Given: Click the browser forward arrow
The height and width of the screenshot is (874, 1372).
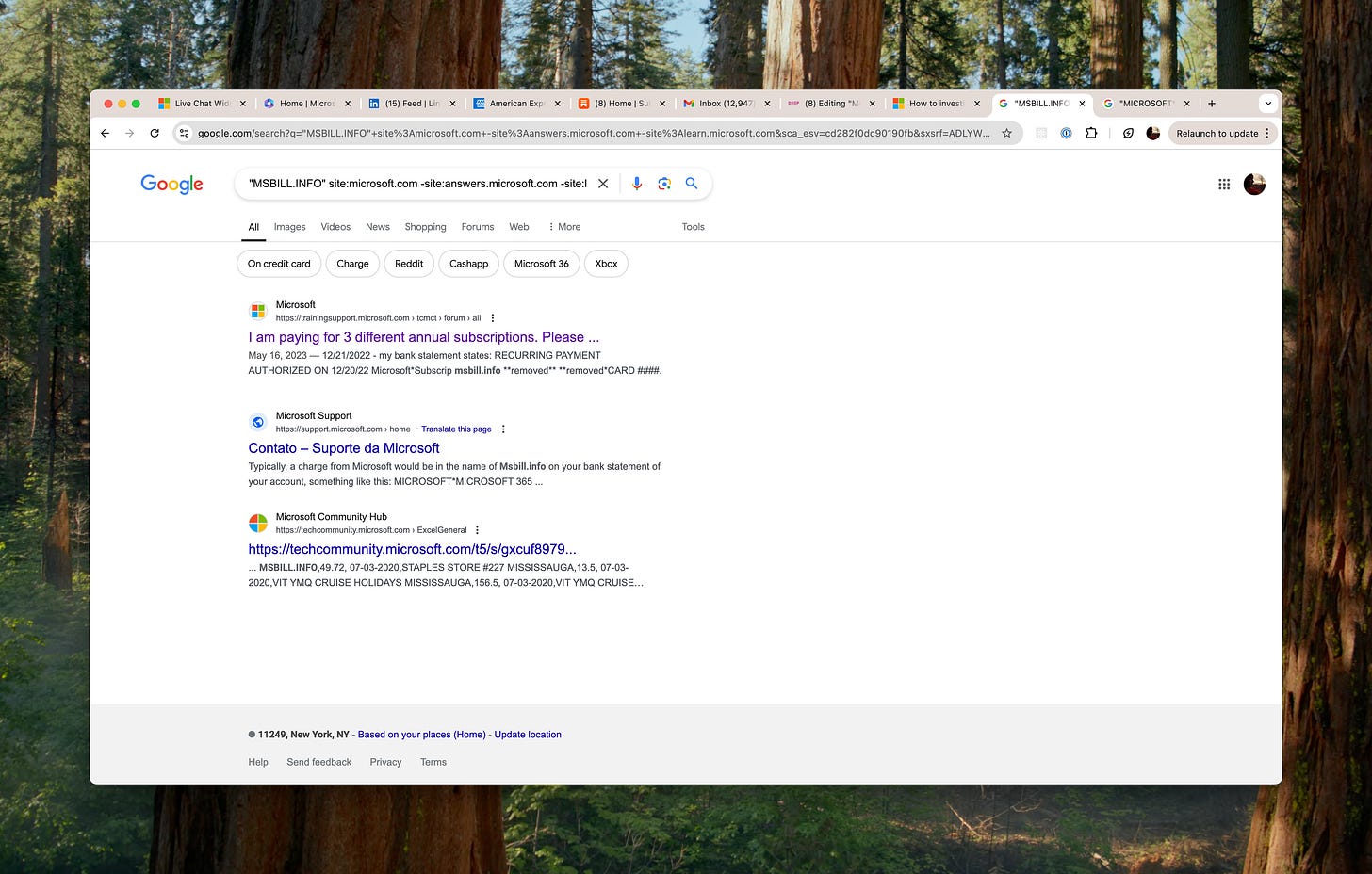Looking at the screenshot, I should click(x=130, y=134).
